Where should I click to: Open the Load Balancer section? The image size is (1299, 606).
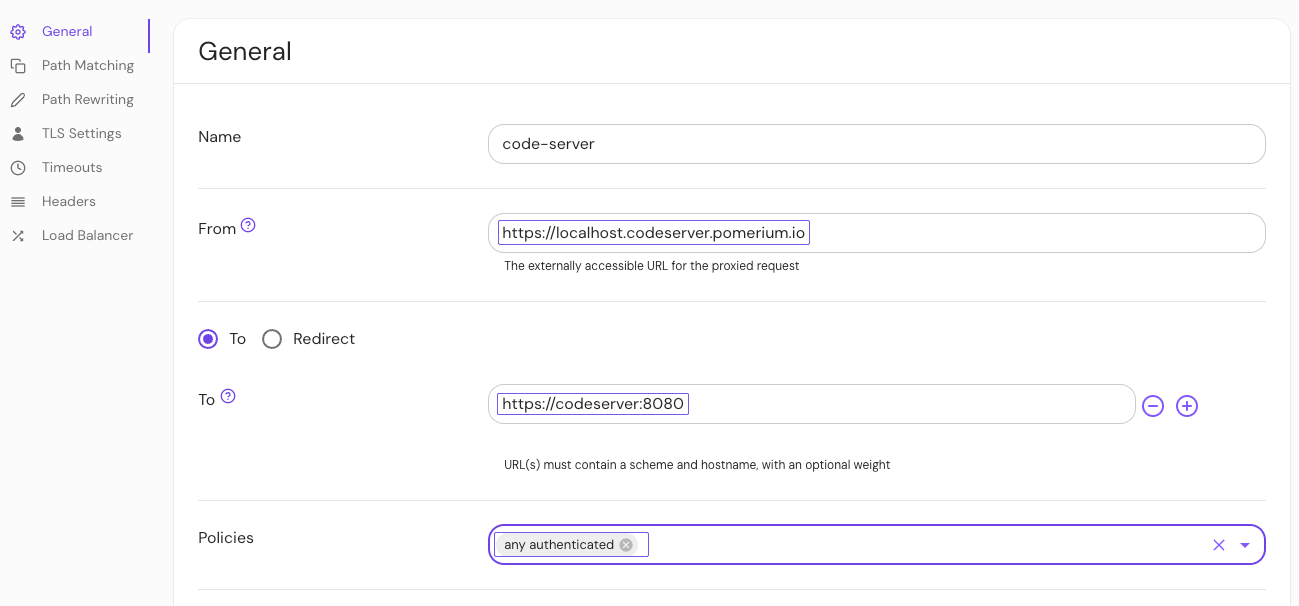click(75, 236)
